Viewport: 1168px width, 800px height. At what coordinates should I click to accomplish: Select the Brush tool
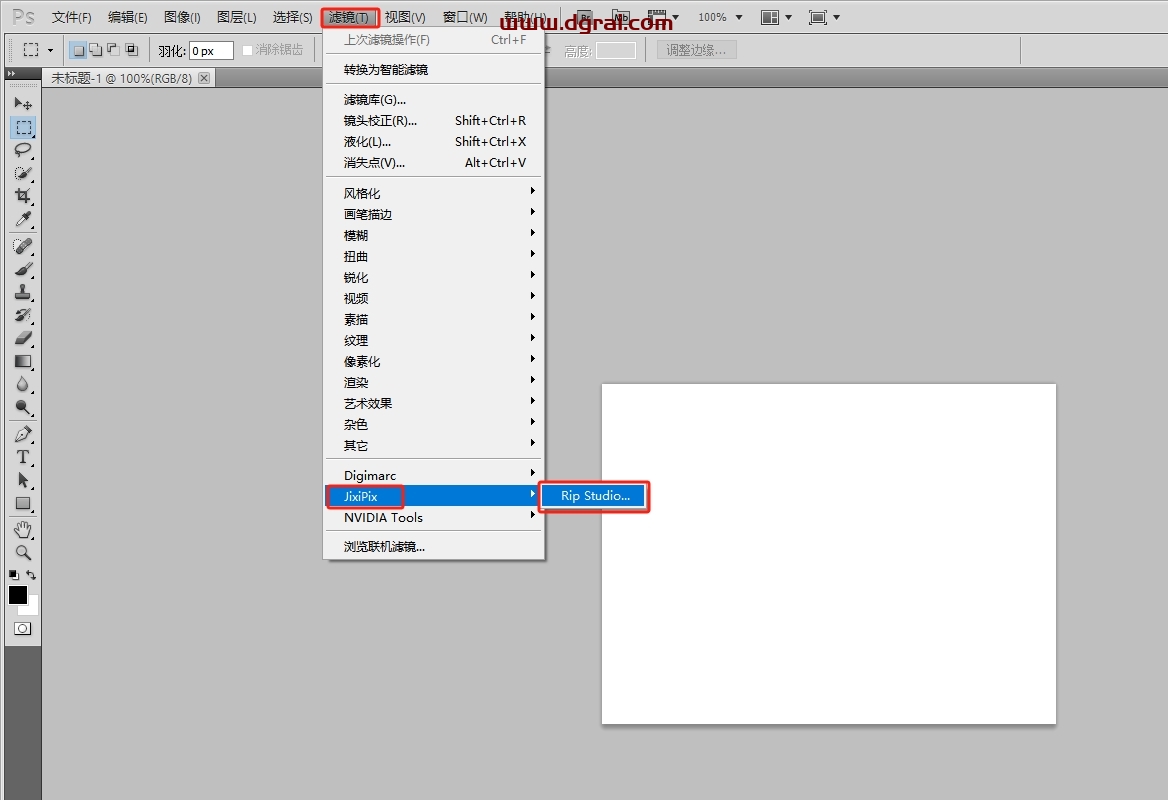23,269
